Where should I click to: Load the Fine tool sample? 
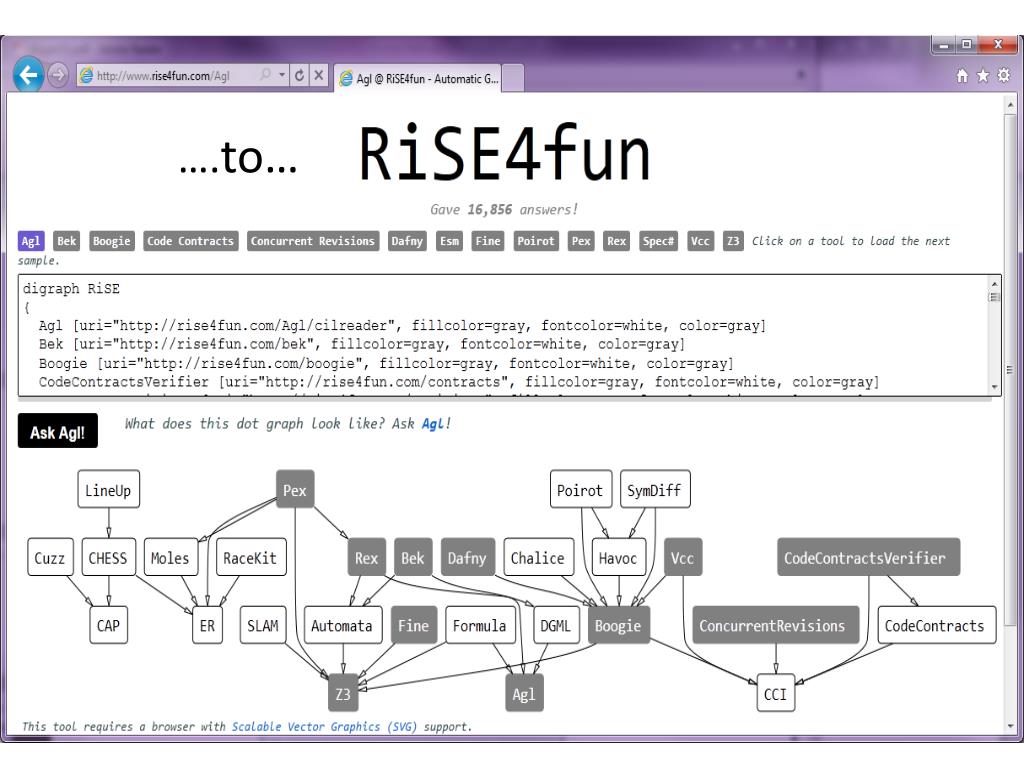point(488,241)
